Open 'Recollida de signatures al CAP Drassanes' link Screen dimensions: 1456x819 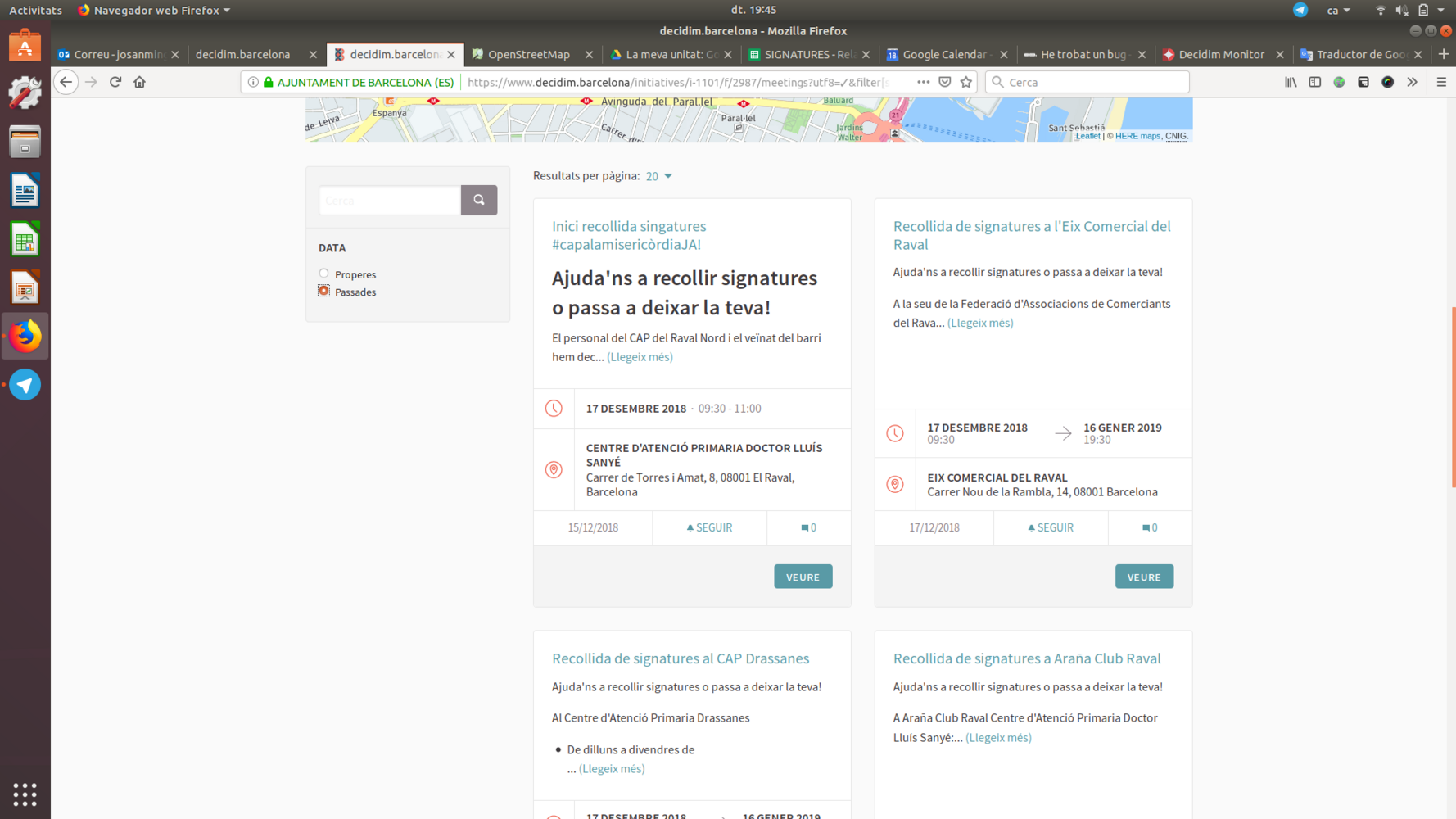pyautogui.click(x=680, y=658)
